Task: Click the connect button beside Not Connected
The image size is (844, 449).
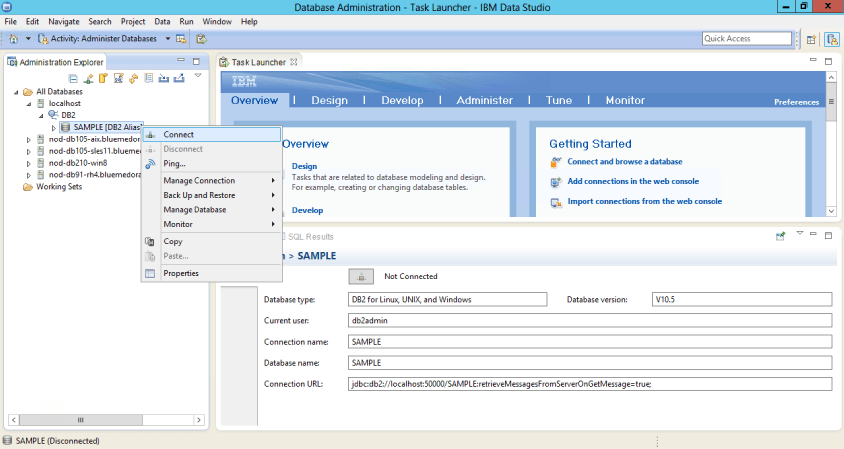Action: [361, 277]
